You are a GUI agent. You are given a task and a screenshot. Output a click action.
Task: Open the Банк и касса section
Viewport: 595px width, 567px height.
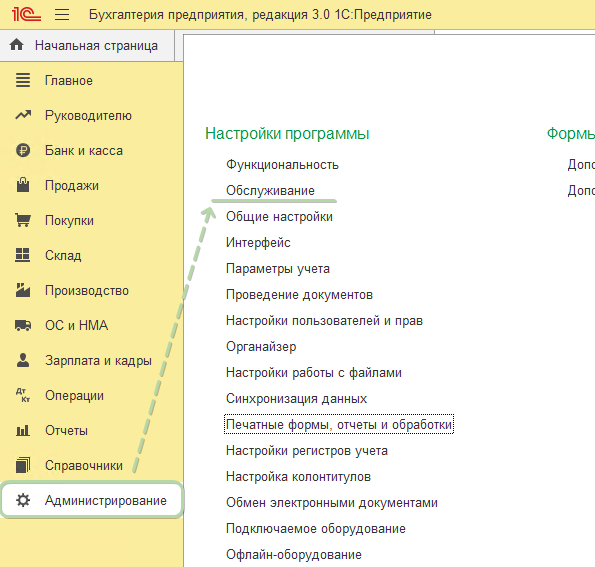click(83, 151)
